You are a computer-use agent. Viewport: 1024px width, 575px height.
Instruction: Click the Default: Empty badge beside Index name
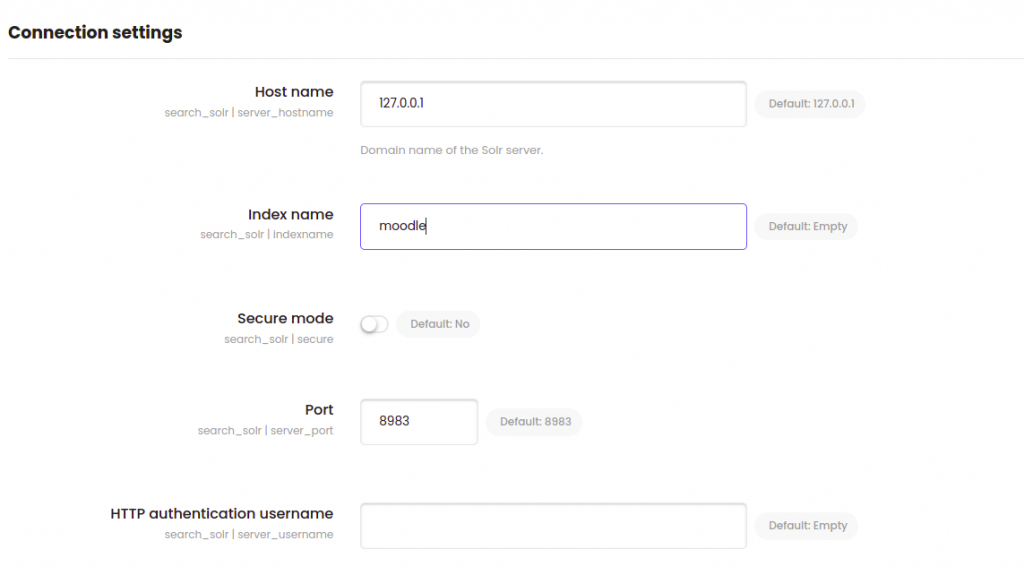click(807, 227)
